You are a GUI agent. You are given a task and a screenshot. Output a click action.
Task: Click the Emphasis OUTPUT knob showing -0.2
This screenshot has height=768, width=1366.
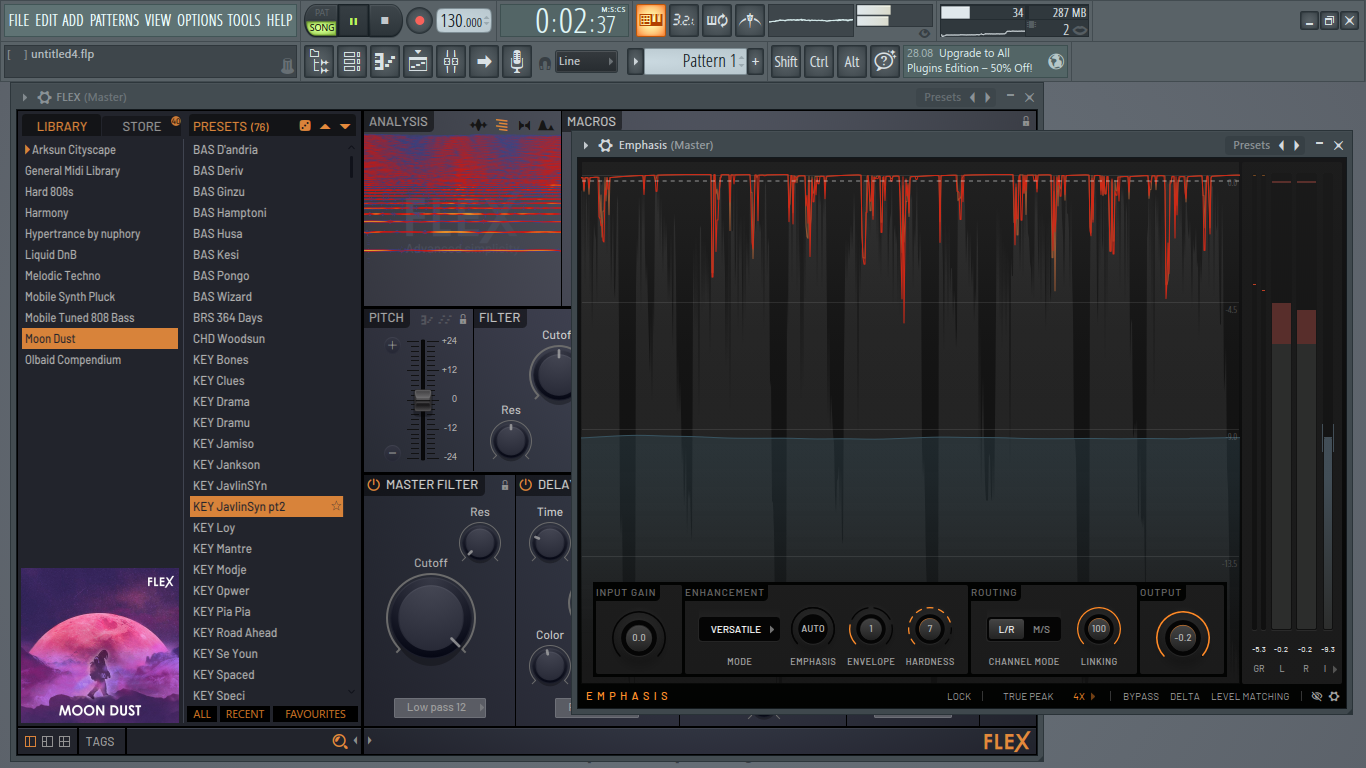click(x=1183, y=637)
